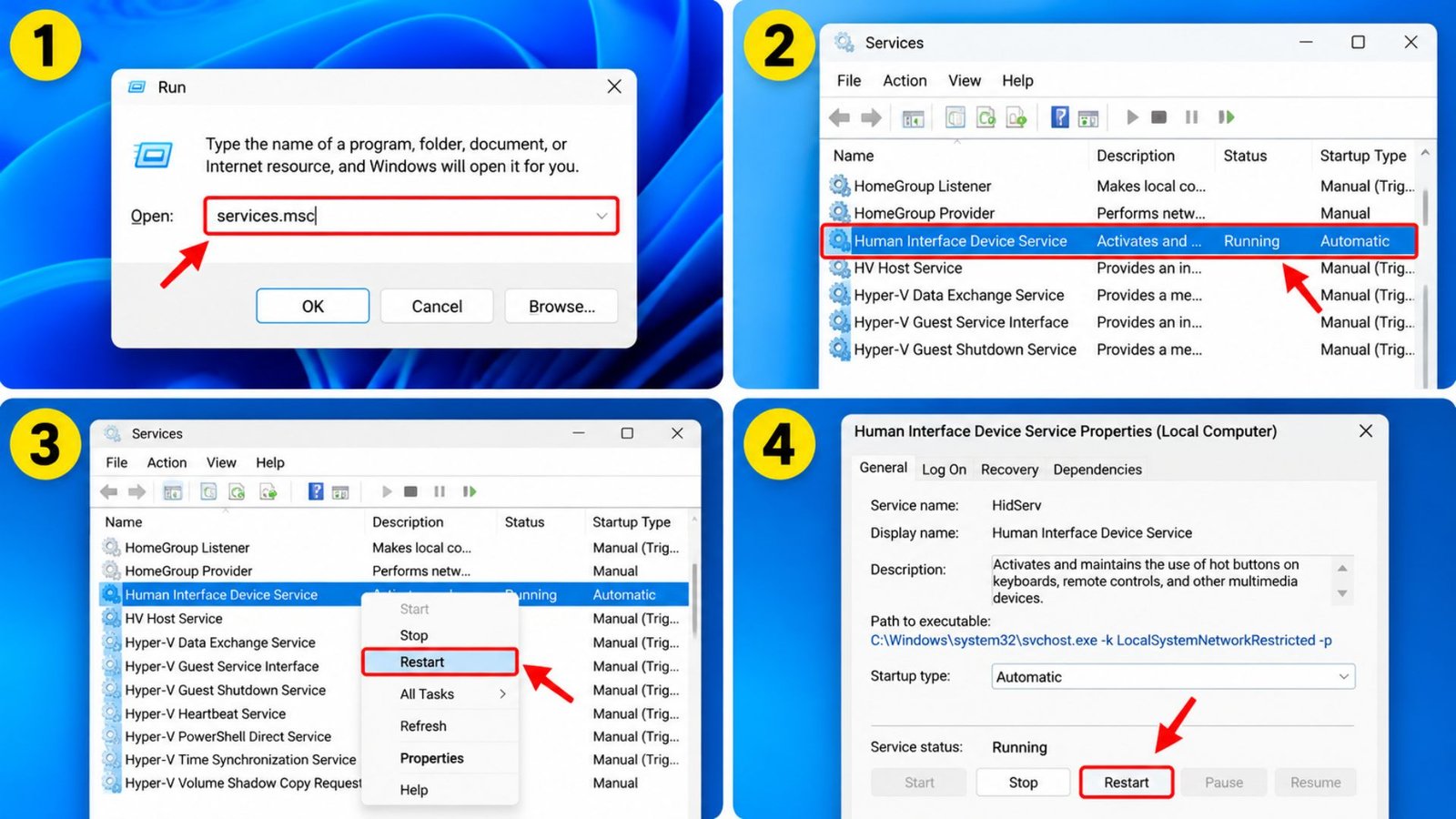Click Back arrow in panel 3 Services toolbar
The width and height of the screenshot is (1456, 819).
[x=108, y=491]
